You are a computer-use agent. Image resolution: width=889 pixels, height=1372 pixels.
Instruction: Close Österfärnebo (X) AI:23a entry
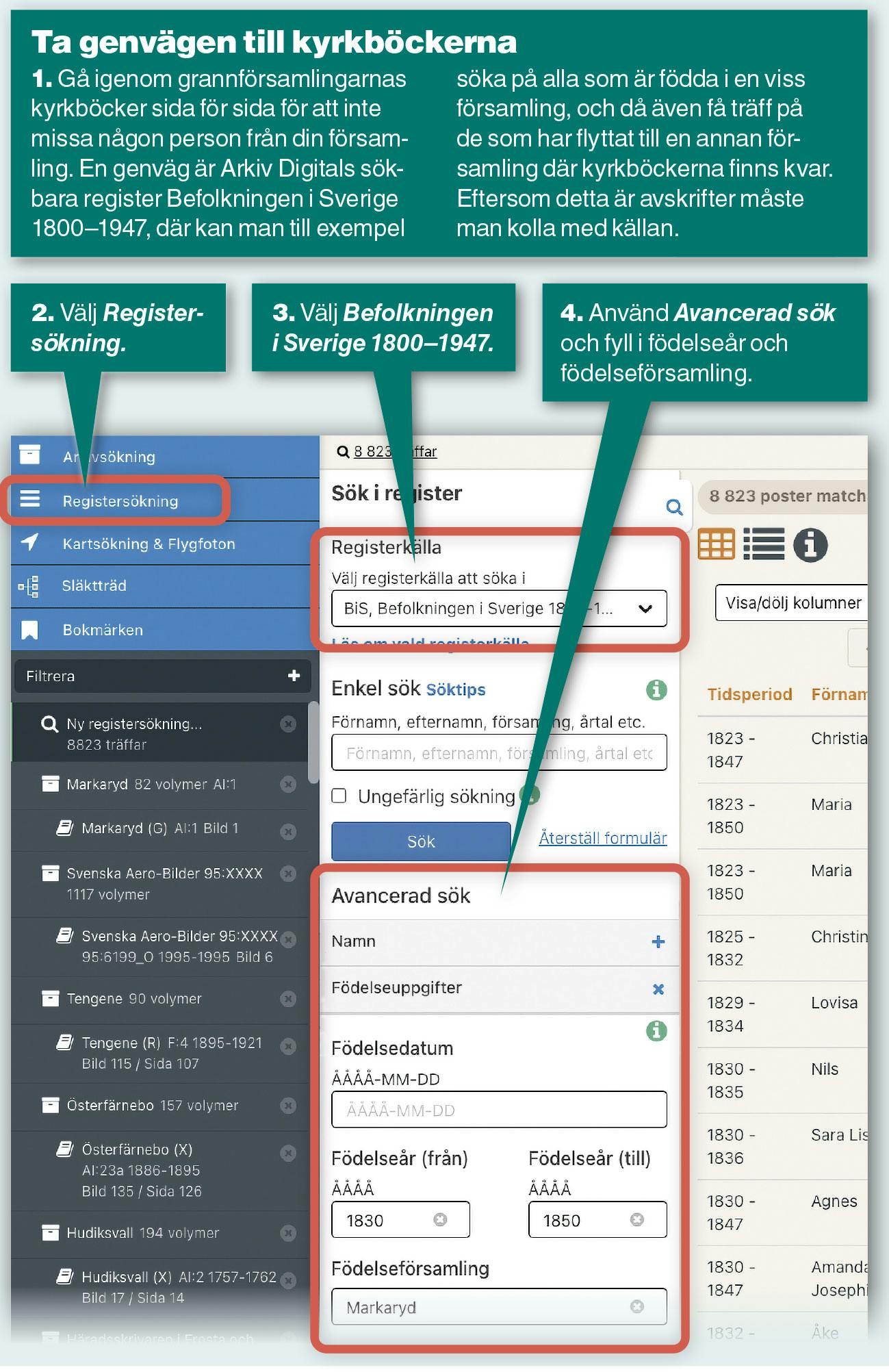tap(289, 1154)
